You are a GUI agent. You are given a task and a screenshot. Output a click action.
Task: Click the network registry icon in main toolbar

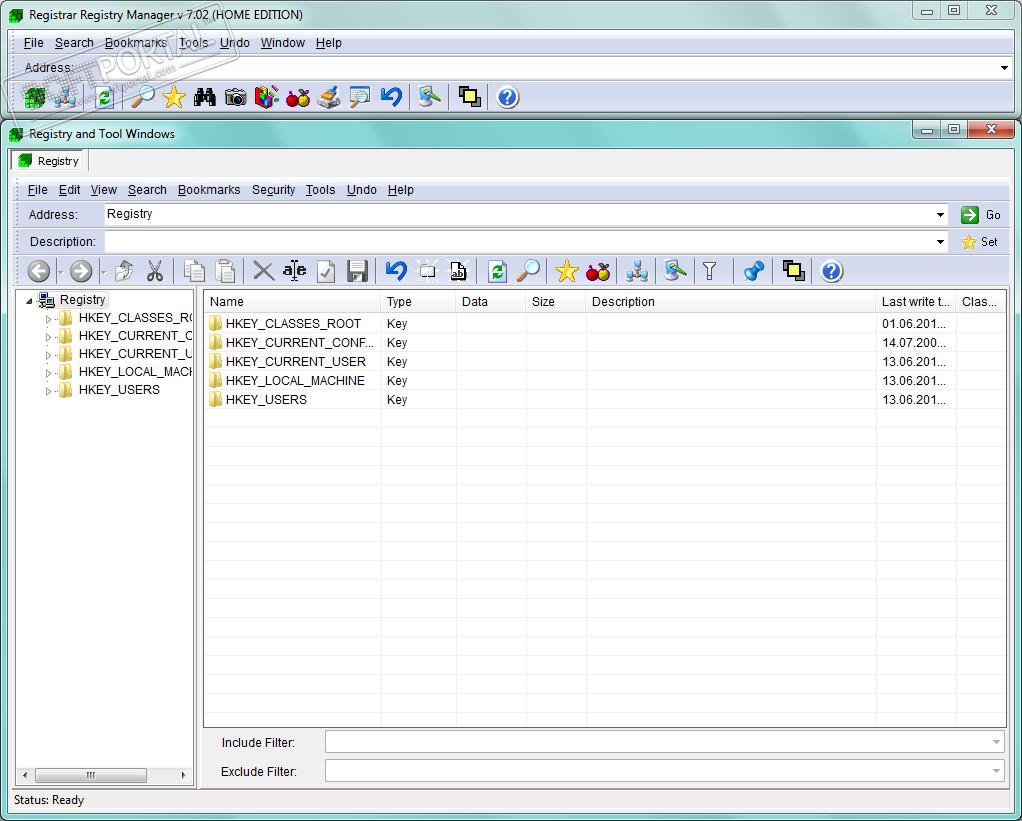pos(65,98)
